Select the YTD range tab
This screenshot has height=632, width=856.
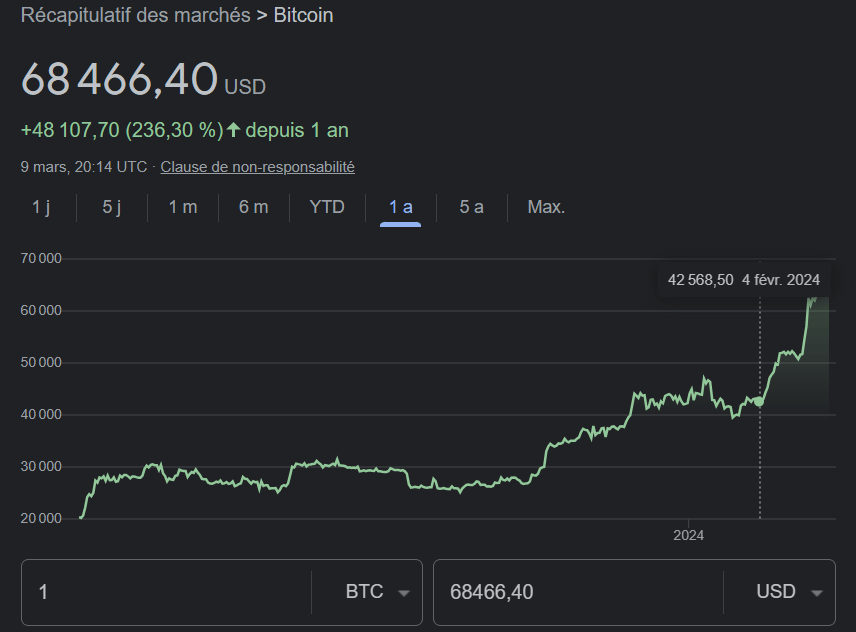(x=327, y=207)
